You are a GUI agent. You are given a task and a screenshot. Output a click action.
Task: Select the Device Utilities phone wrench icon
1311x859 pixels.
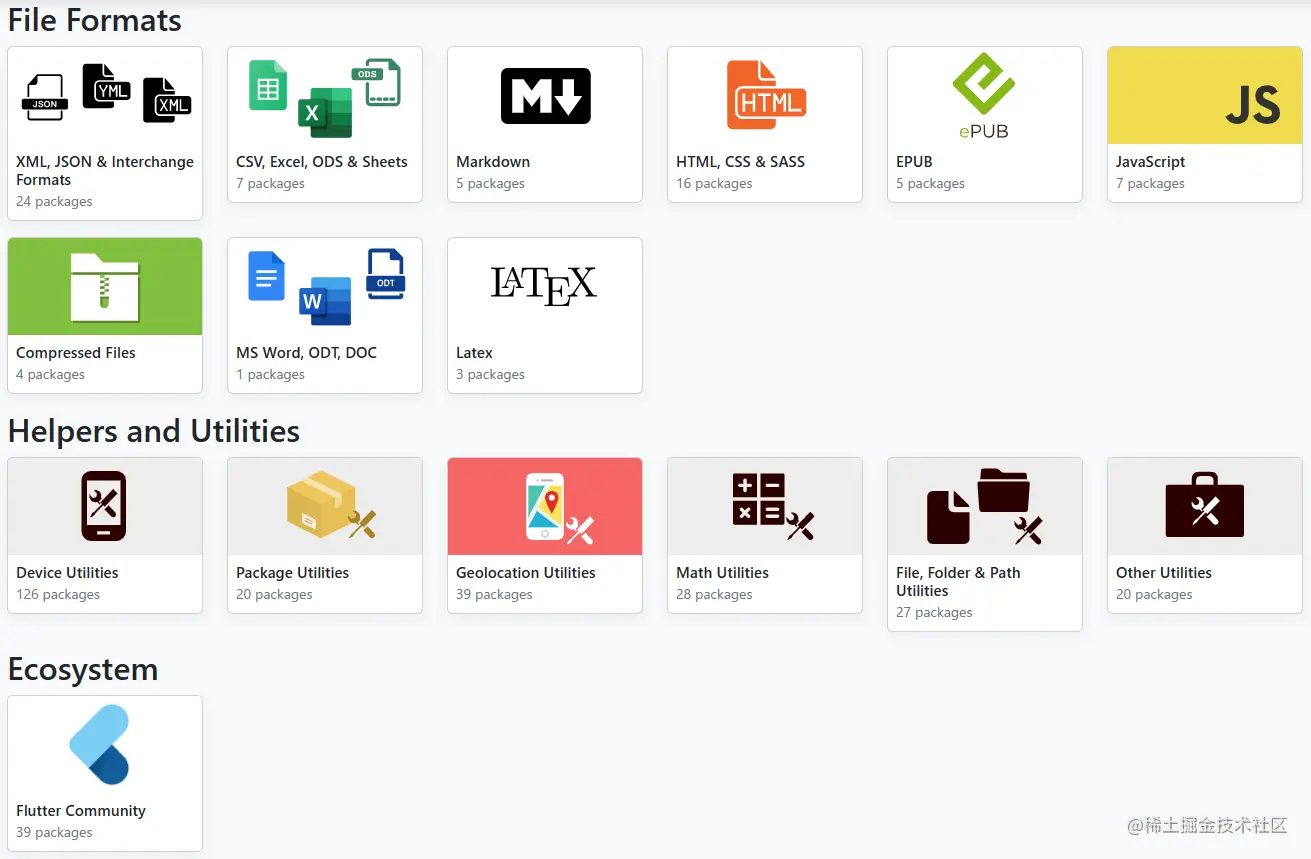104,506
